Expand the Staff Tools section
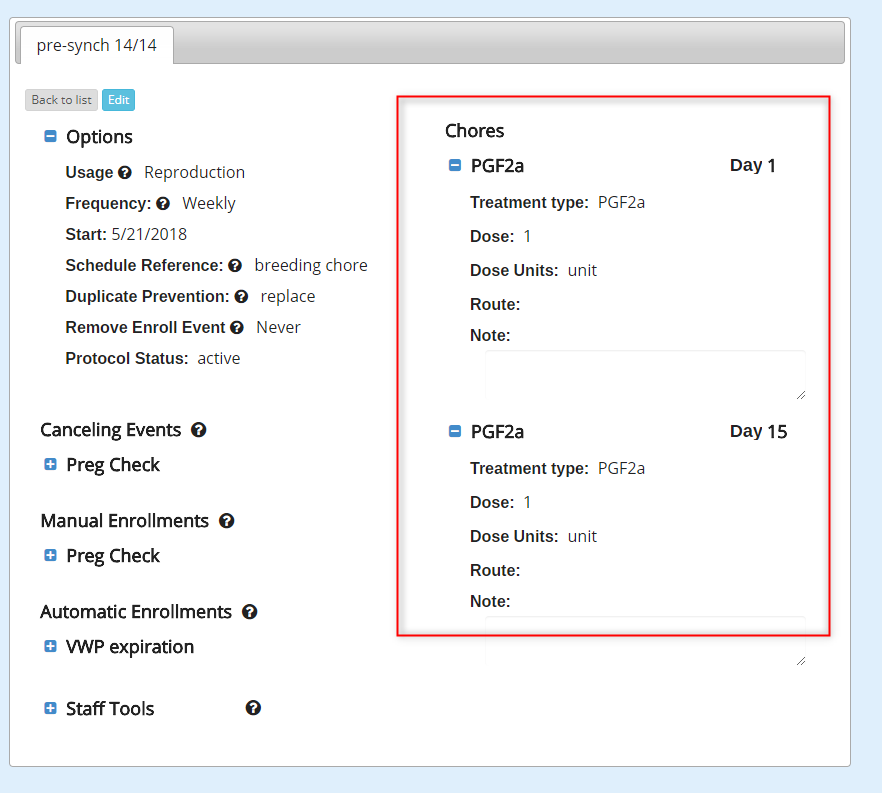 [x=50, y=709]
